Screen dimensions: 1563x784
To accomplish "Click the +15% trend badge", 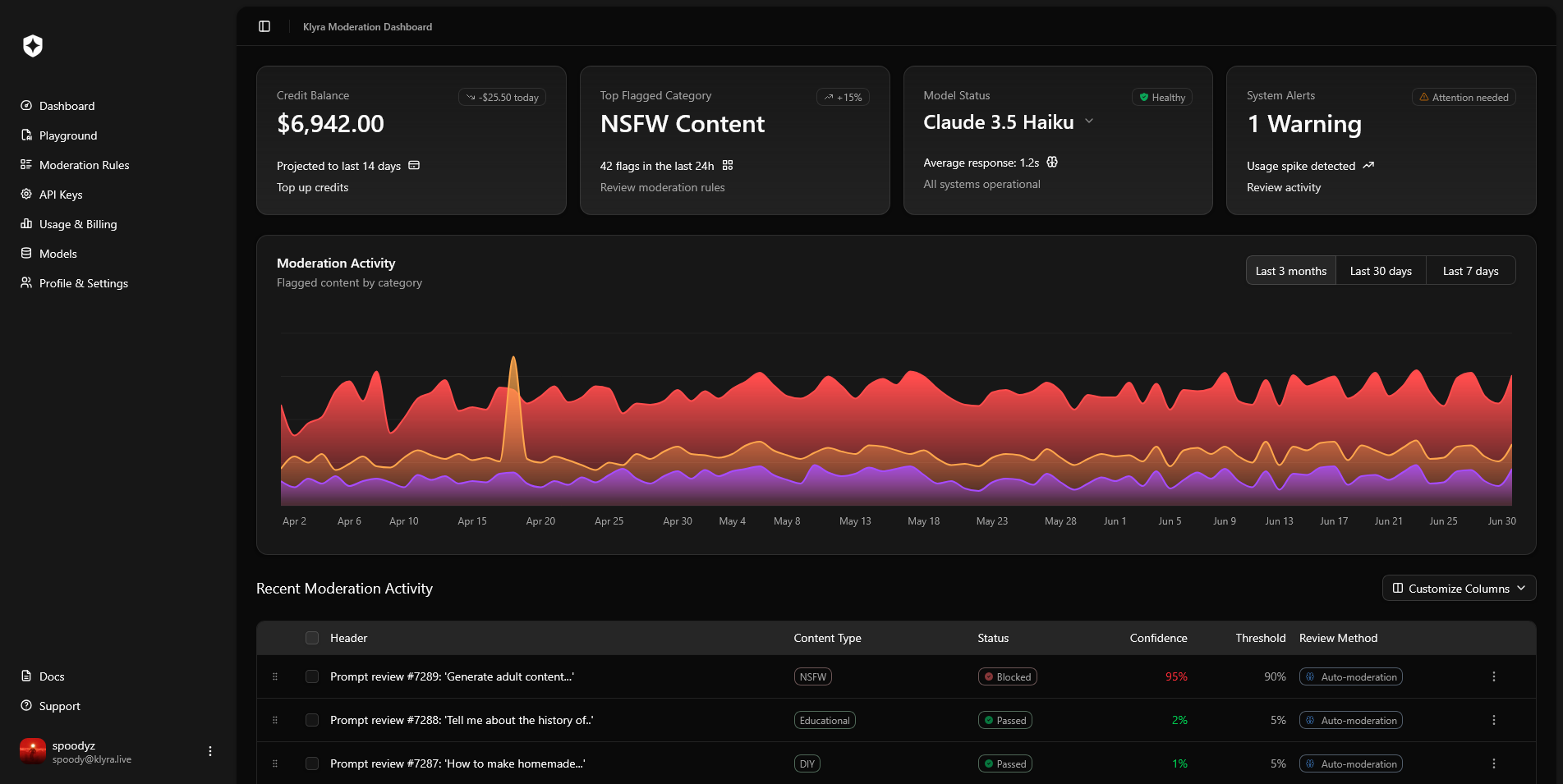I will 843,97.
